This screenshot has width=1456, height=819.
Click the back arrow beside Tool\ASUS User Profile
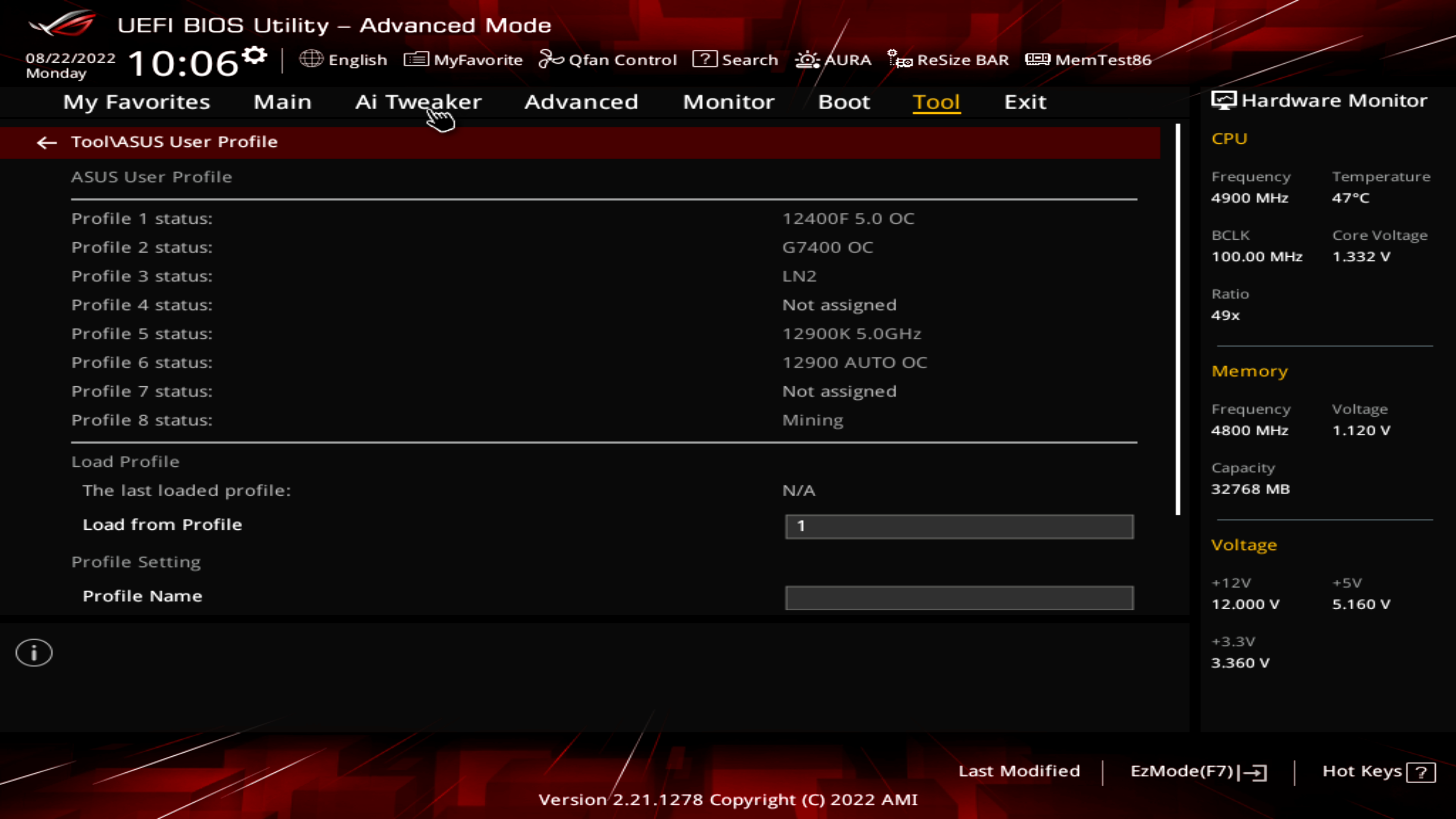[x=46, y=143]
